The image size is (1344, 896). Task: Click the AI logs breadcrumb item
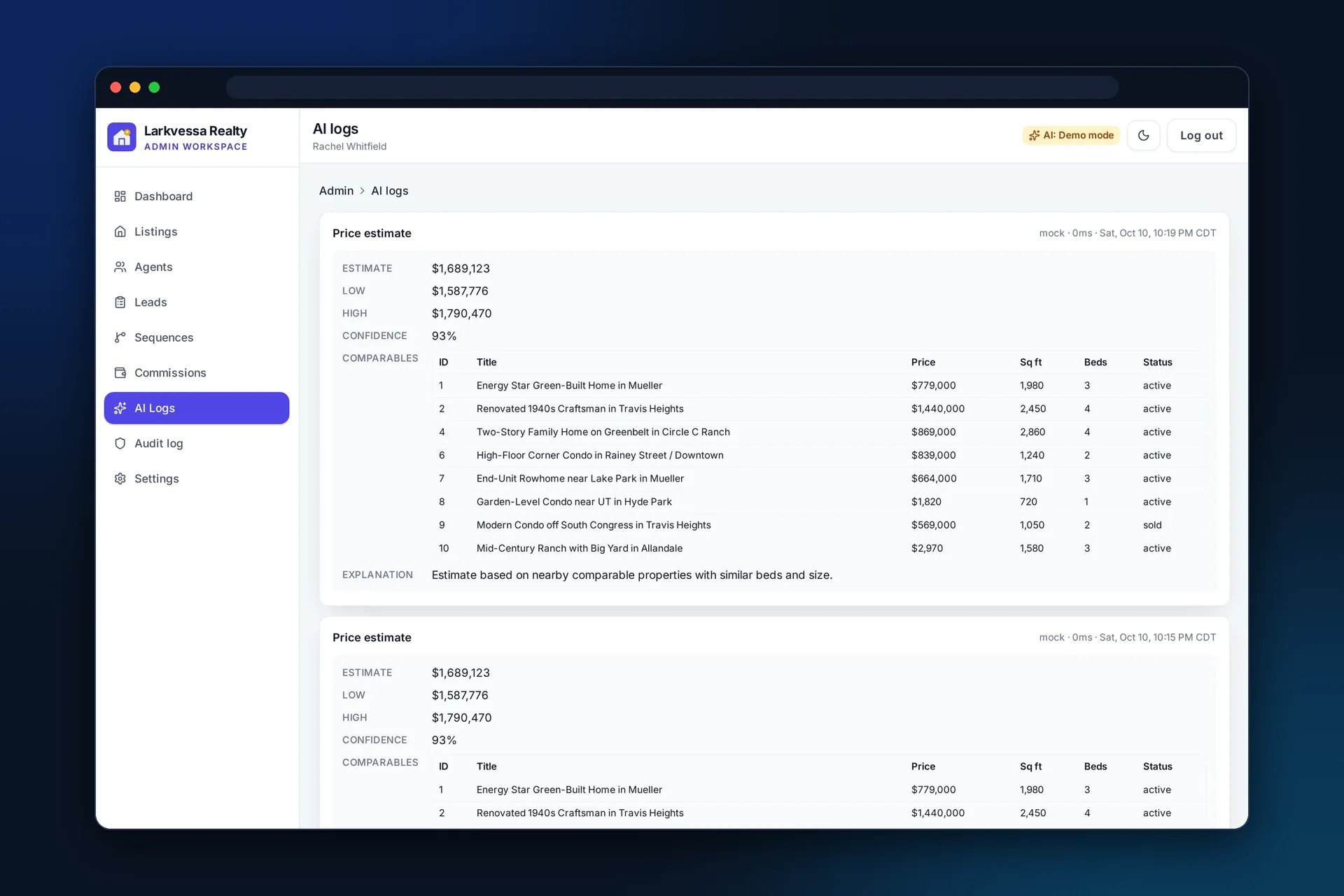coord(390,191)
